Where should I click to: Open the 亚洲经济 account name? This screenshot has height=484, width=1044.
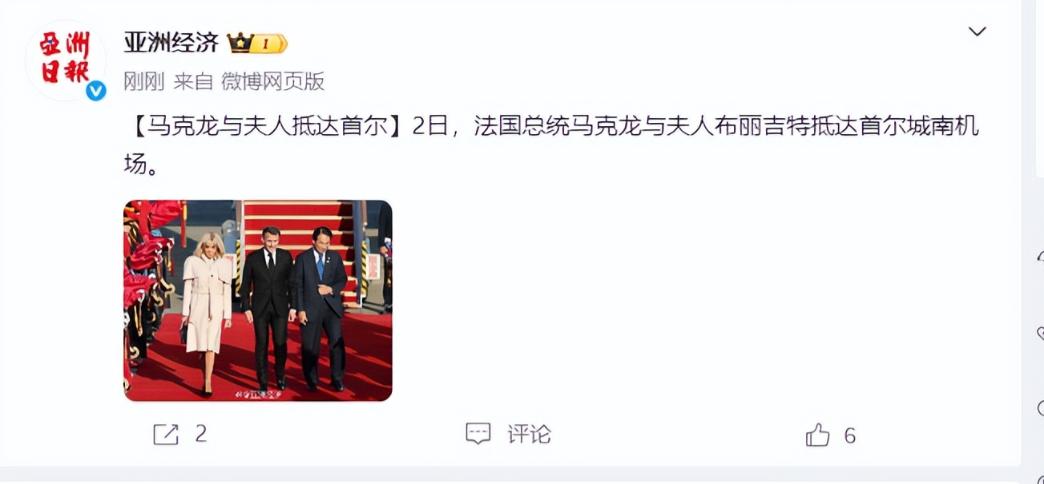click(171, 43)
